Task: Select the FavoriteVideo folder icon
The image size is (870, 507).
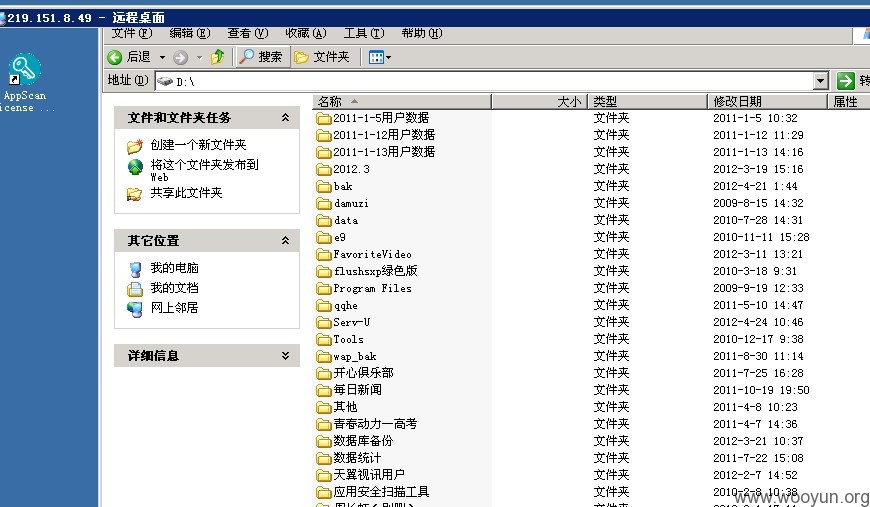Action: click(323, 255)
